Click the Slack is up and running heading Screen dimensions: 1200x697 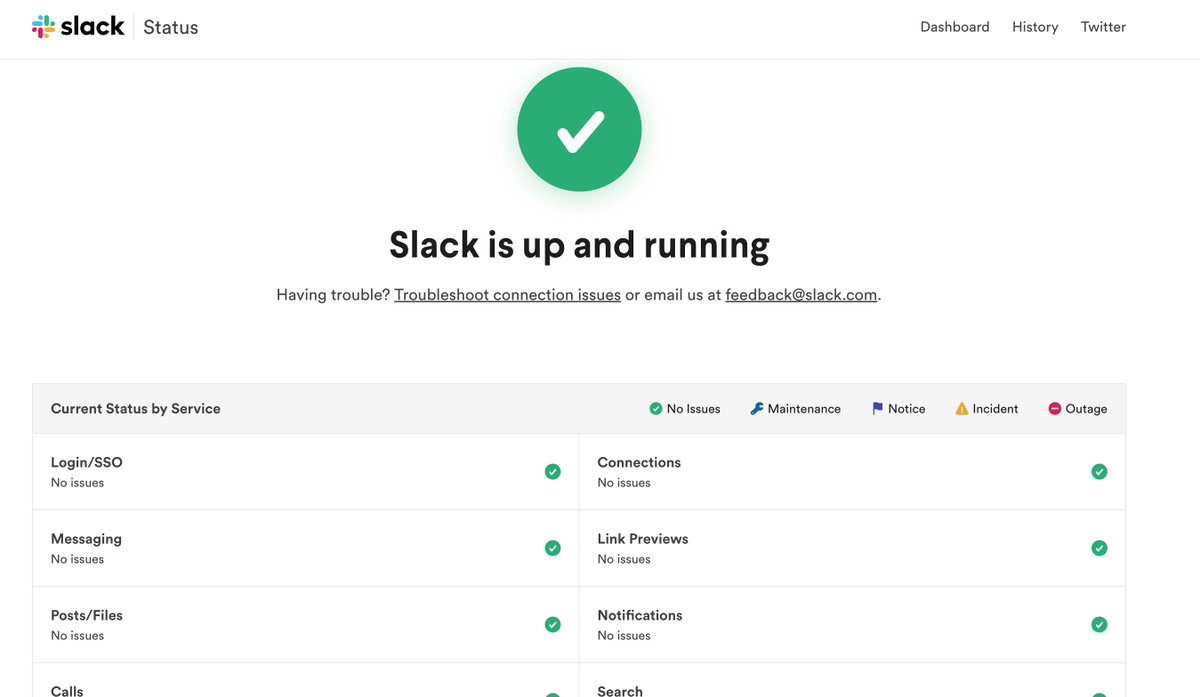(579, 245)
